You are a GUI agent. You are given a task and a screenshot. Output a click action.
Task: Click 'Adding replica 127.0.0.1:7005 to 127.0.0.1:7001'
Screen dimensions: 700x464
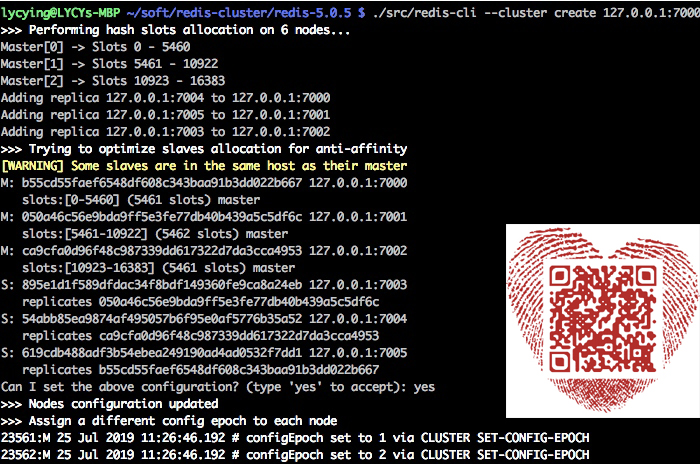tap(166, 115)
